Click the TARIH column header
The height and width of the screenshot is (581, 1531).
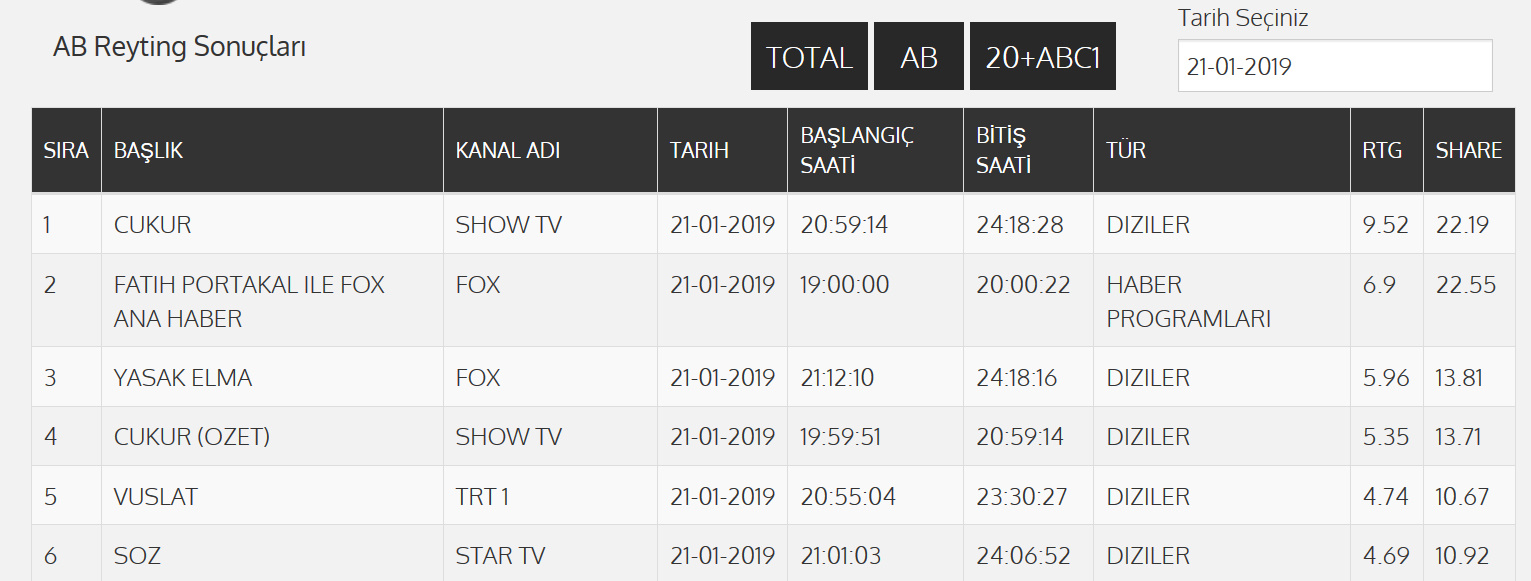[699, 150]
